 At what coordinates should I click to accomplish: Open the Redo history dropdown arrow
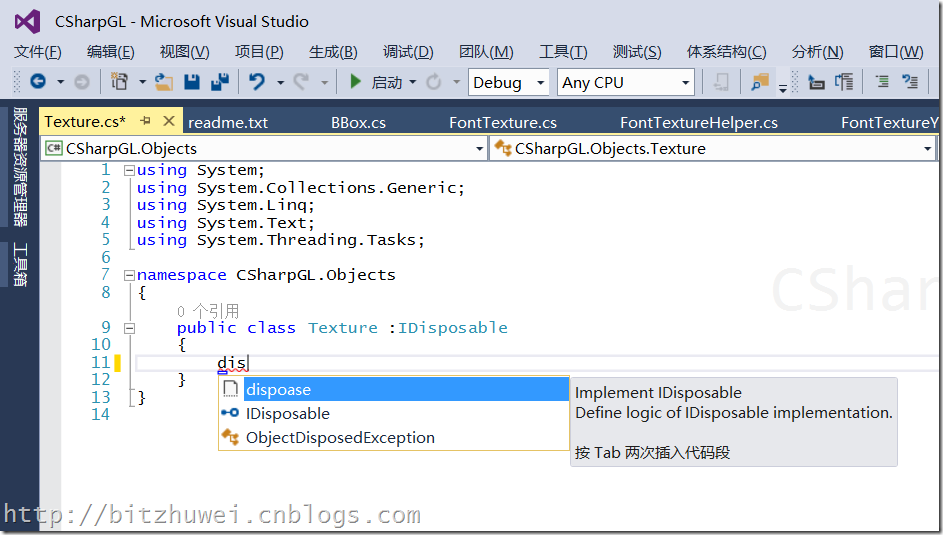(x=325, y=82)
